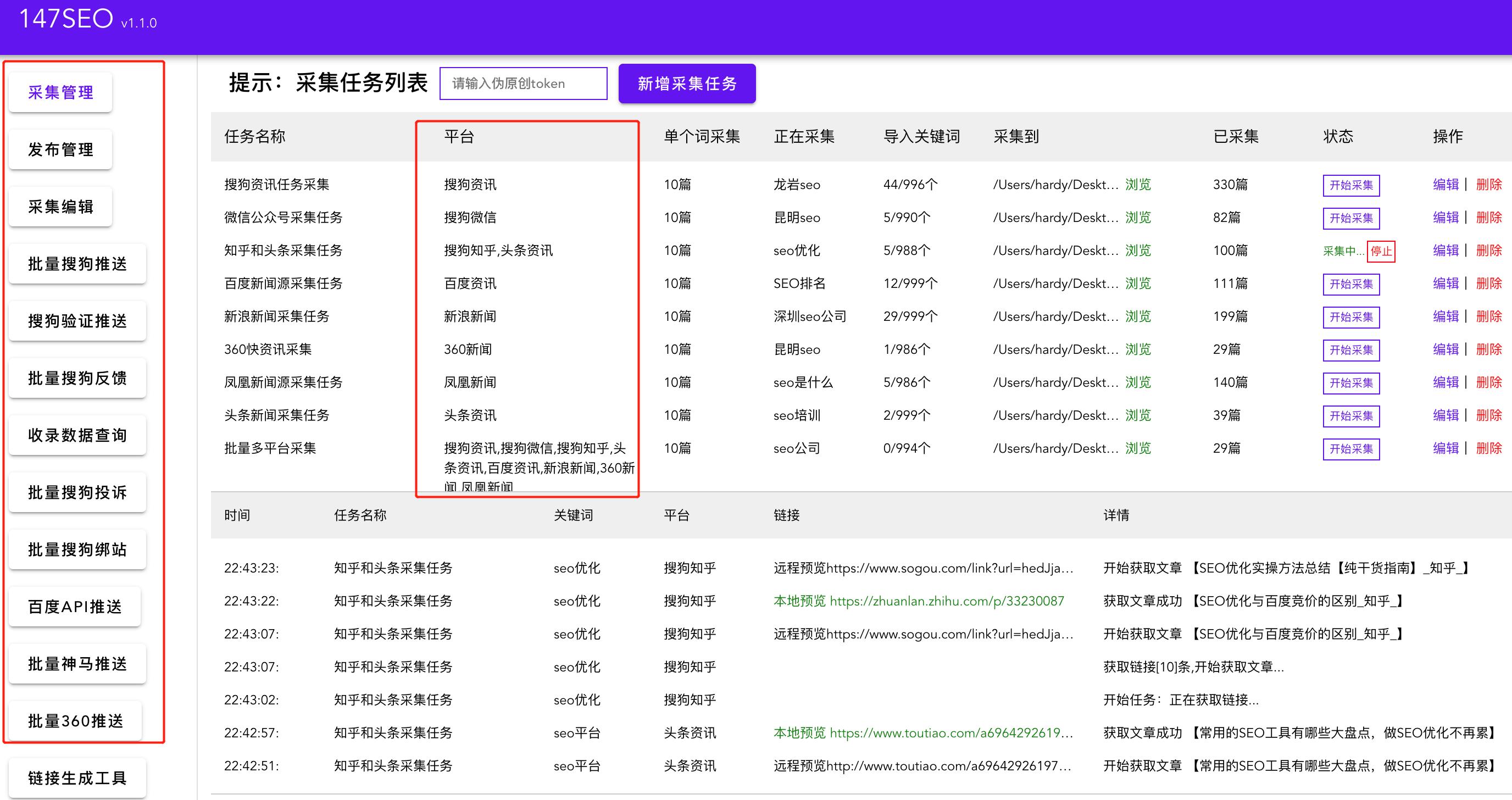Click the 伪原创token input field
Viewport: 1512px width, 800px height.
[x=523, y=83]
